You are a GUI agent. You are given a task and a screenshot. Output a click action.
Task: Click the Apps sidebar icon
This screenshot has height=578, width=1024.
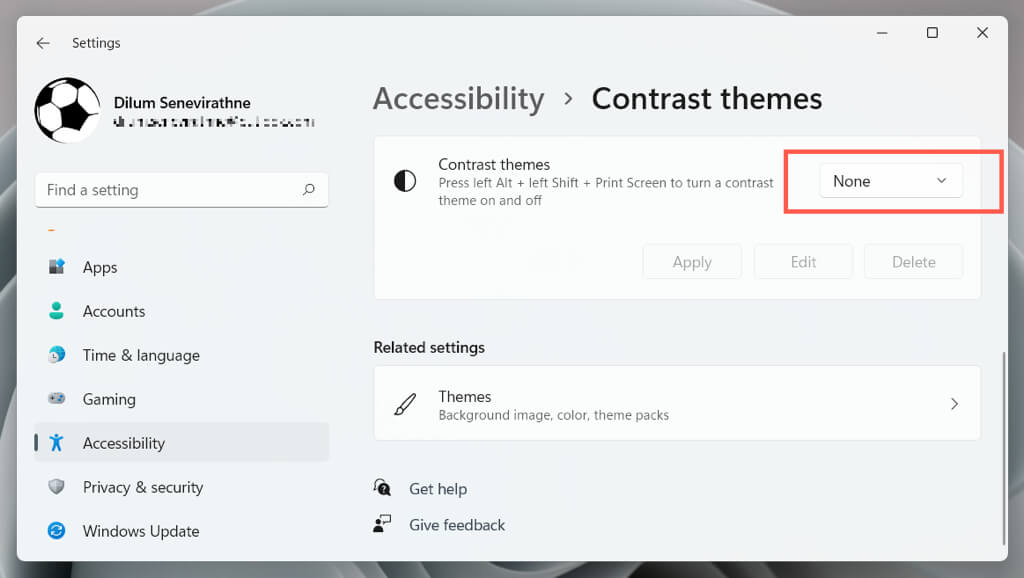tap(57, 267)
